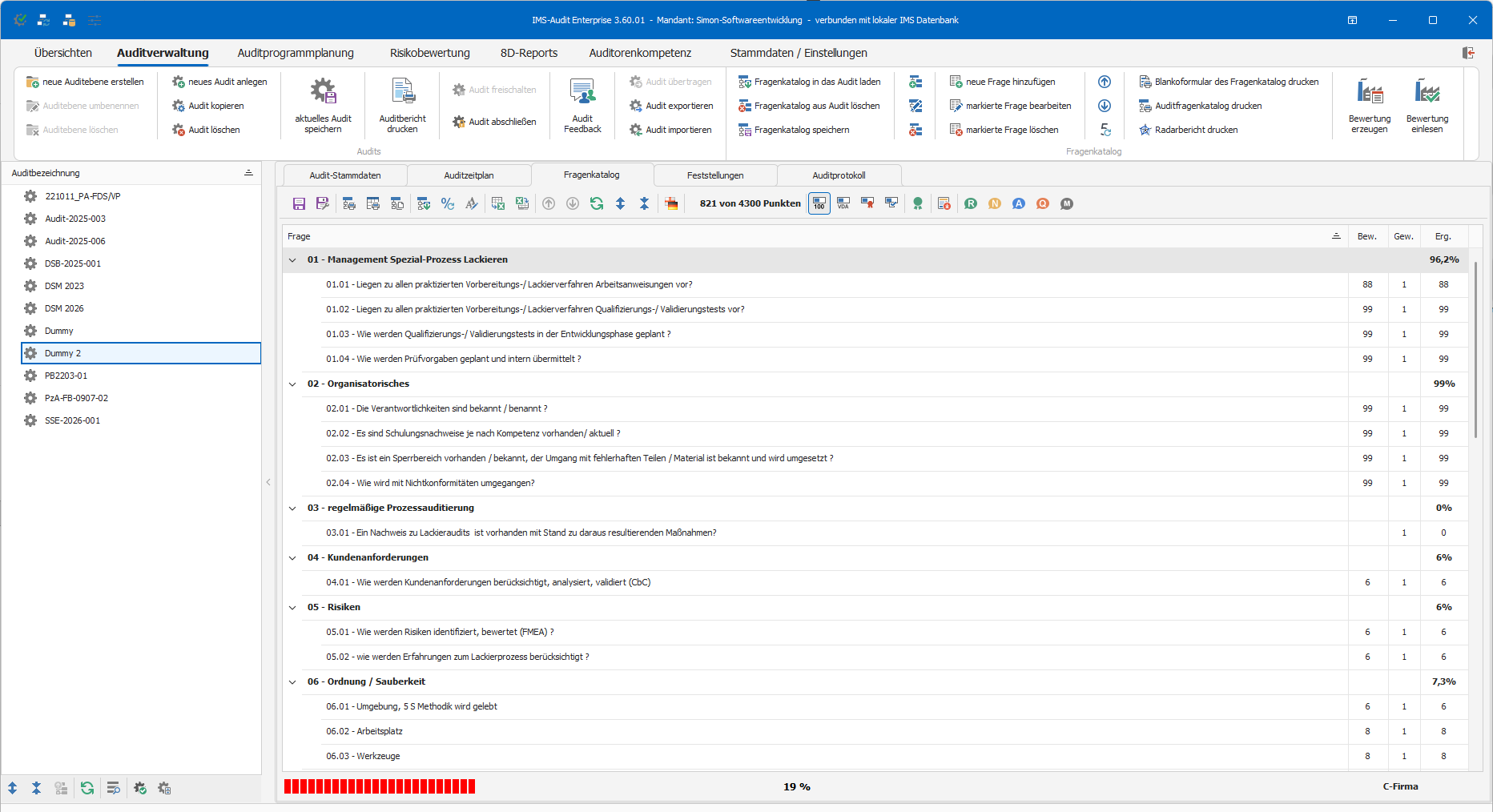Click the green R circle icon
Viewport: 1493px width, 812px height.
(971, 203)
